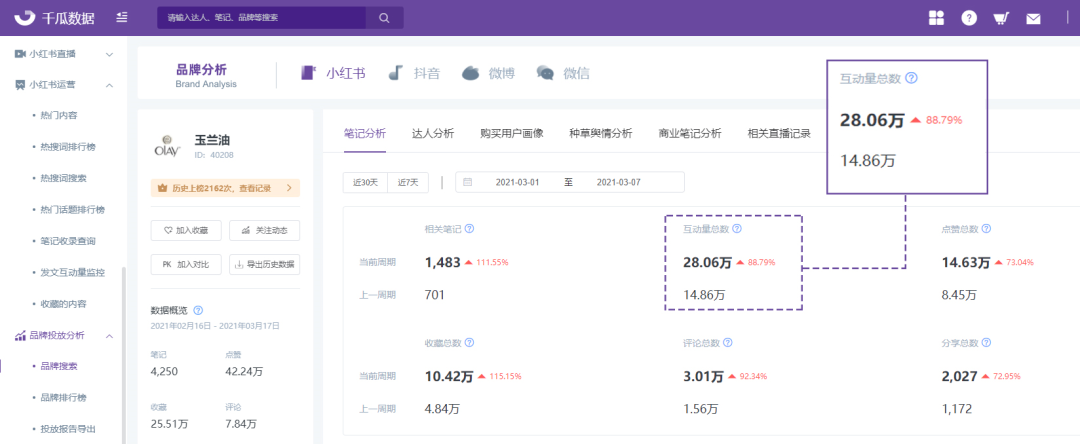Click the help icon beside 数据概览

click(x=198, y=310)
